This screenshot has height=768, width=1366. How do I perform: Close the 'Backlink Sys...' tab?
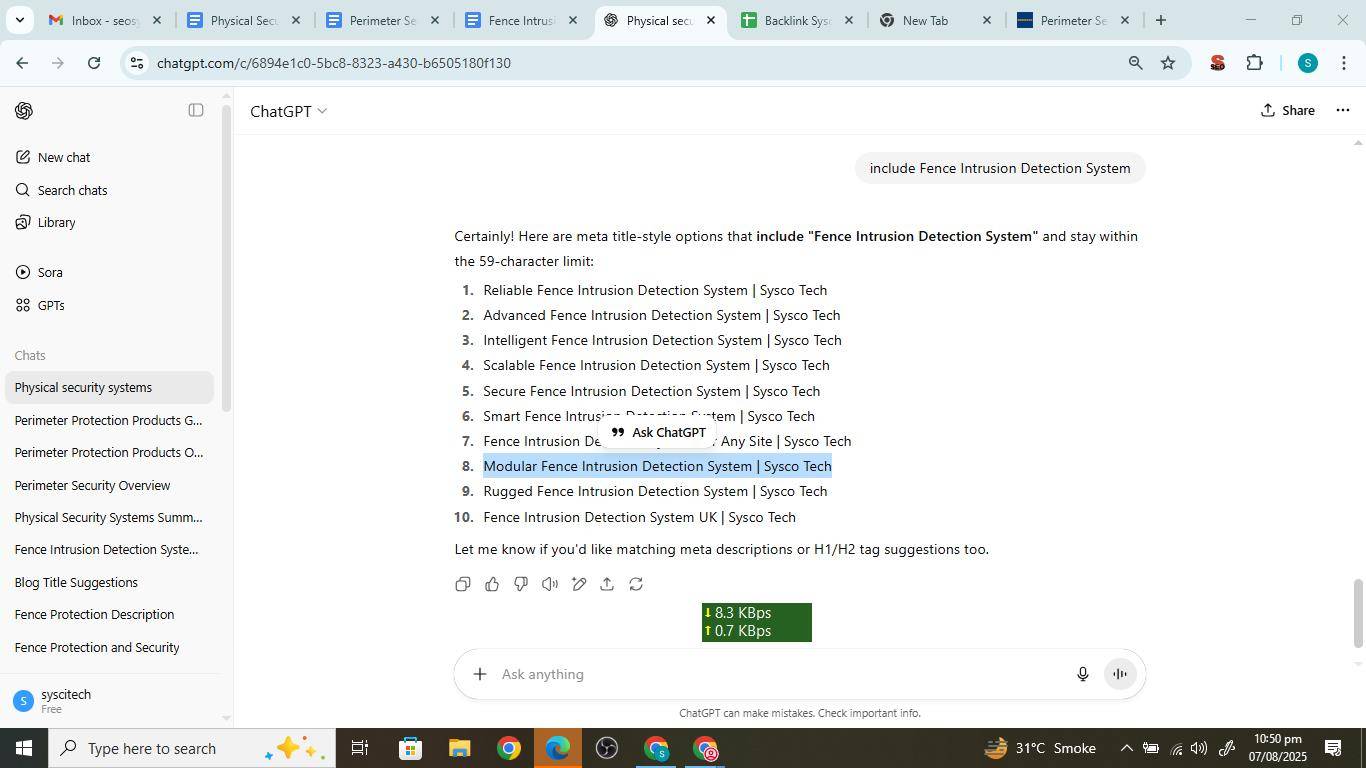(x=848, y=20)
